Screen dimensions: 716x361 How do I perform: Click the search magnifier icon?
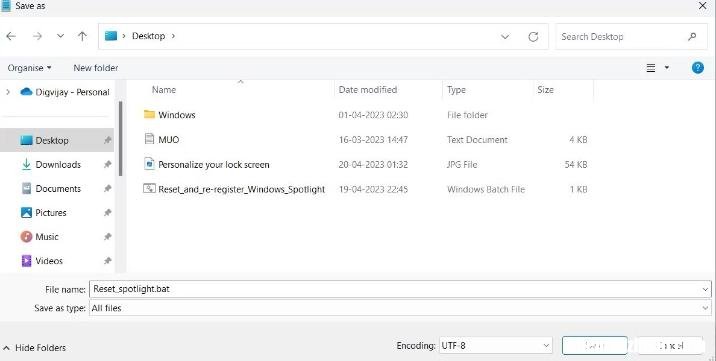tap(692, 37)
